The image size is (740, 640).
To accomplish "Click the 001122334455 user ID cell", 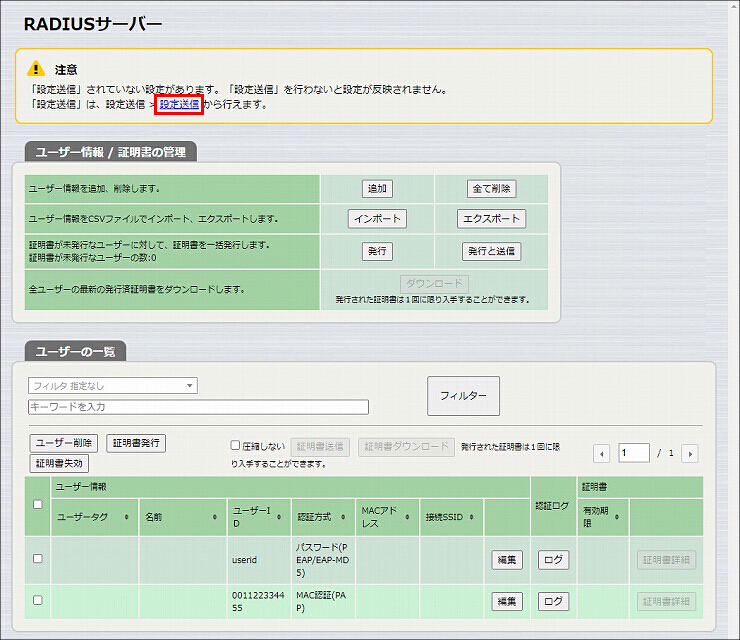I will [x=258, y=602].
